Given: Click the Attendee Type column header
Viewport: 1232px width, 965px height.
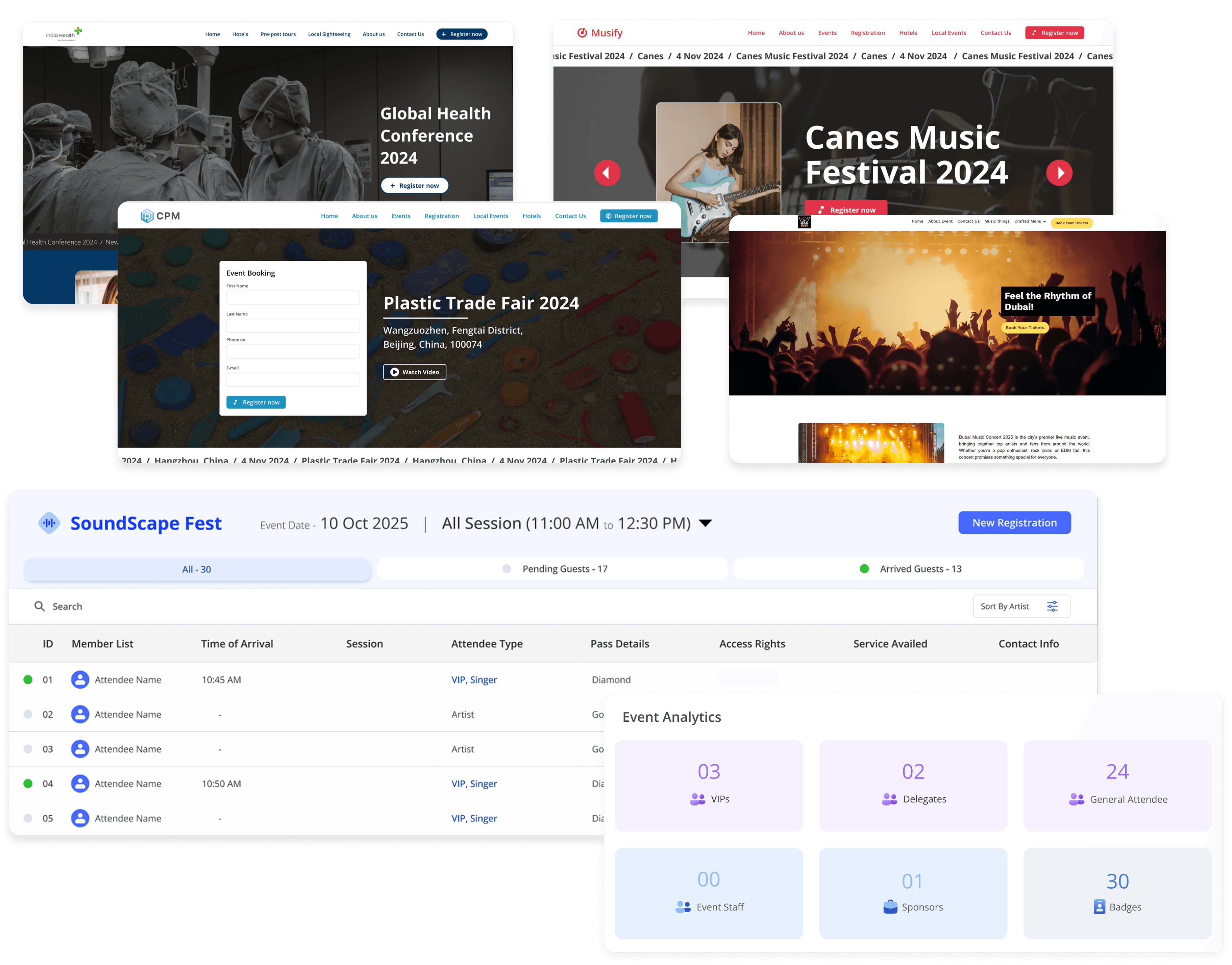Looking at the screenshot, I should tap(486, 644).
